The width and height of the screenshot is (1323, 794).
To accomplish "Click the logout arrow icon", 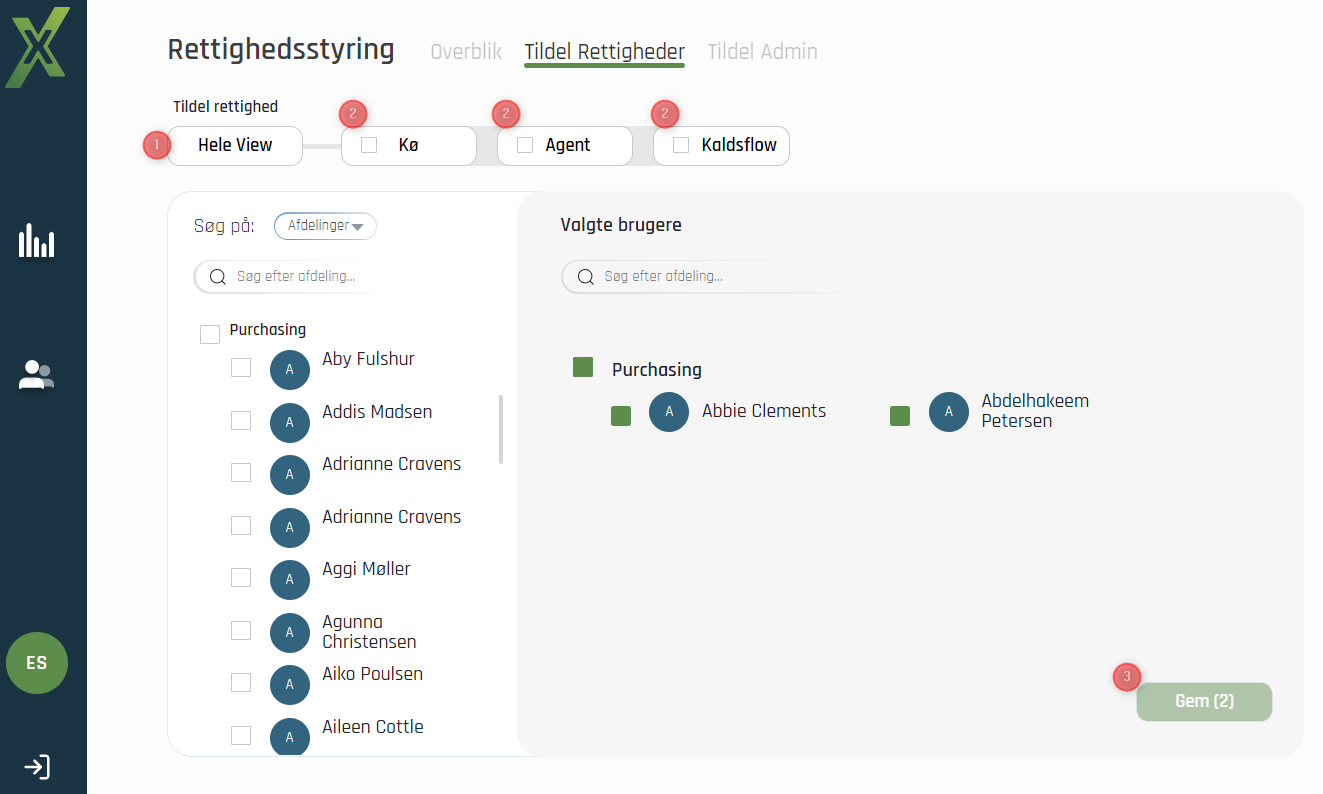I will click(37, 767).
